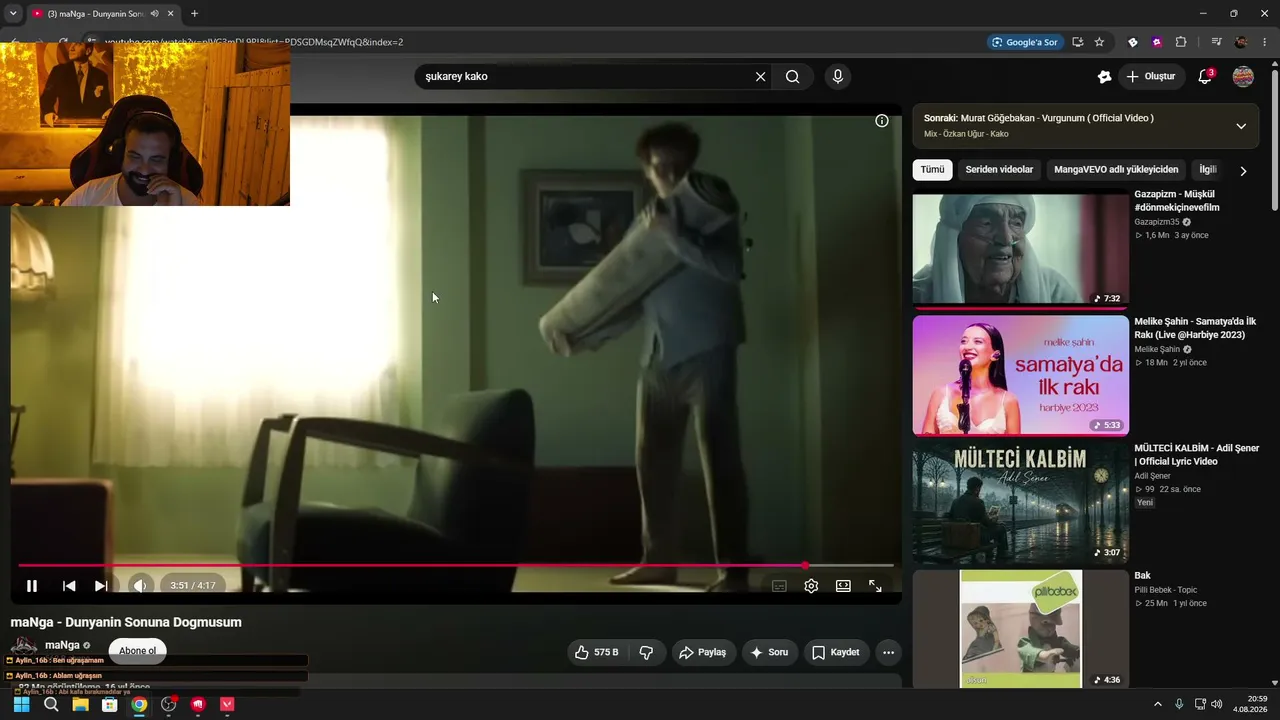Image resolution: width=1280 pixels, height=720 pixels.
Task: Select the İlgili filter chip
Action: (1207, 170)
